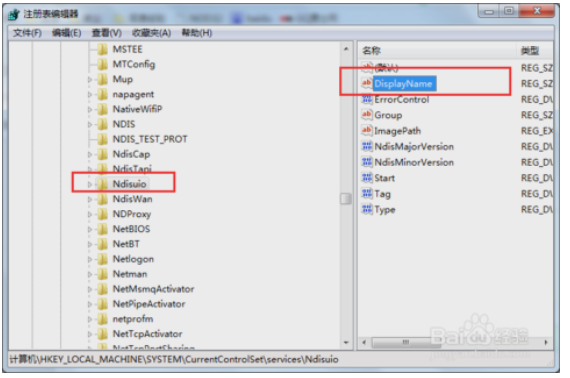Select the DisplayName string value icon
This screenshot has height=378, width=570.
(366, 83)
